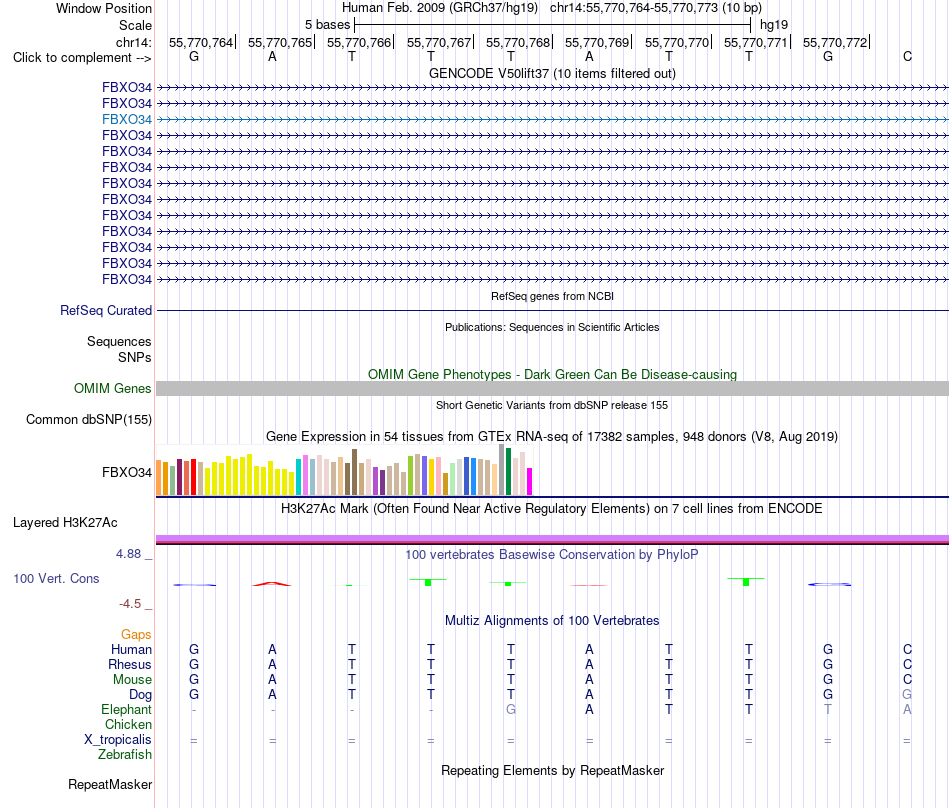Click the gray T in the Elephant row
The image size is (950, 808).
tap(828, 709)
